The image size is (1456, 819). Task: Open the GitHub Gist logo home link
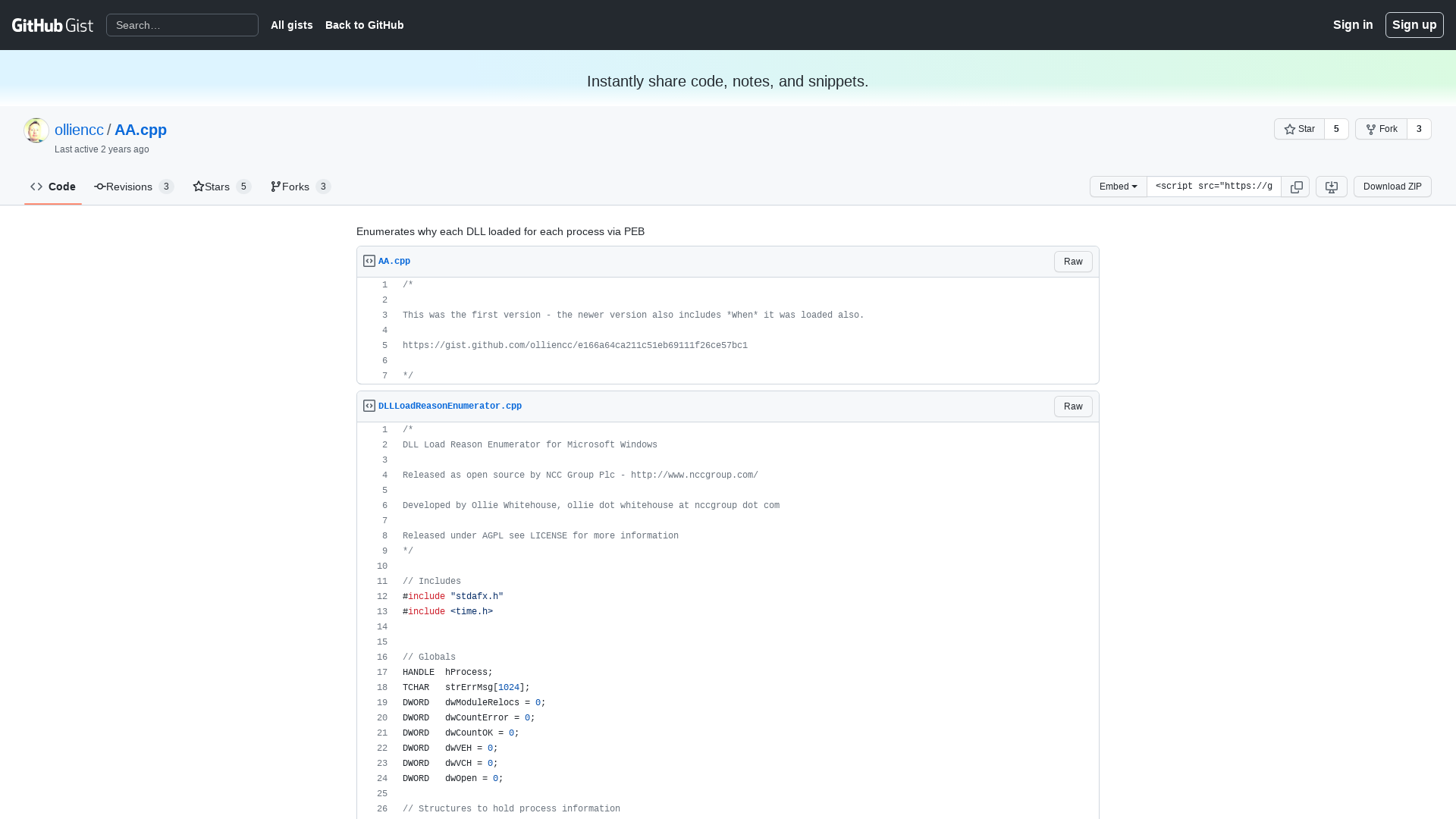pos(52,25)
